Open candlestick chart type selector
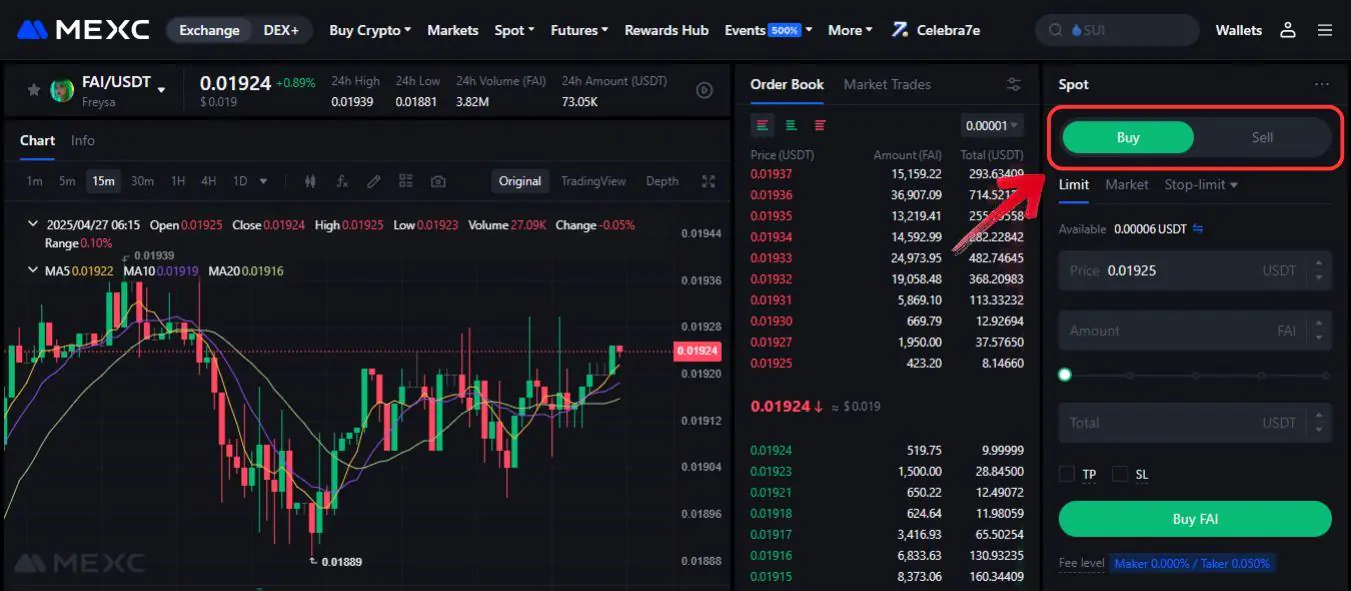 click(x=310, y=182)
